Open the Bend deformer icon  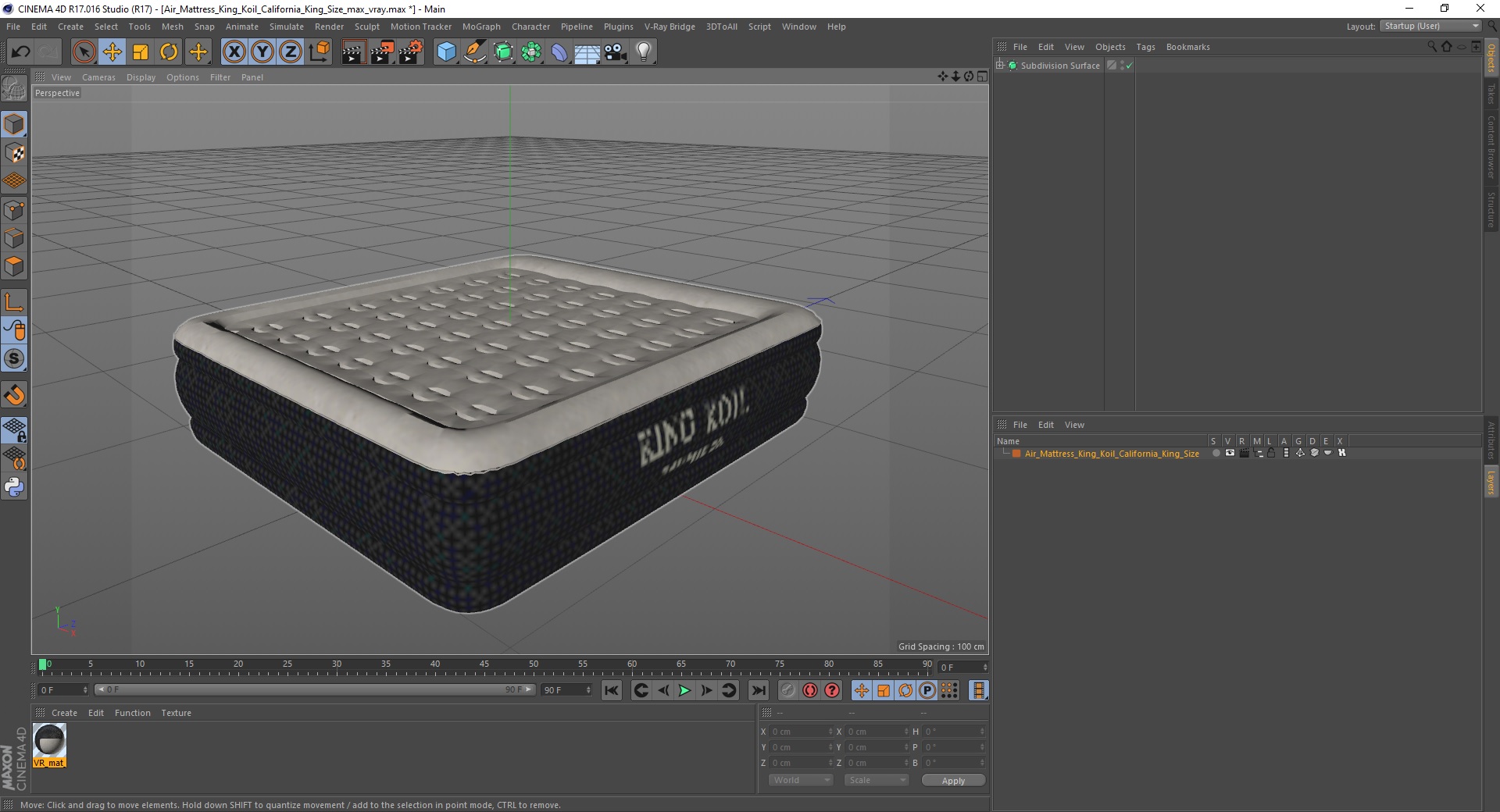coord(559,52)
